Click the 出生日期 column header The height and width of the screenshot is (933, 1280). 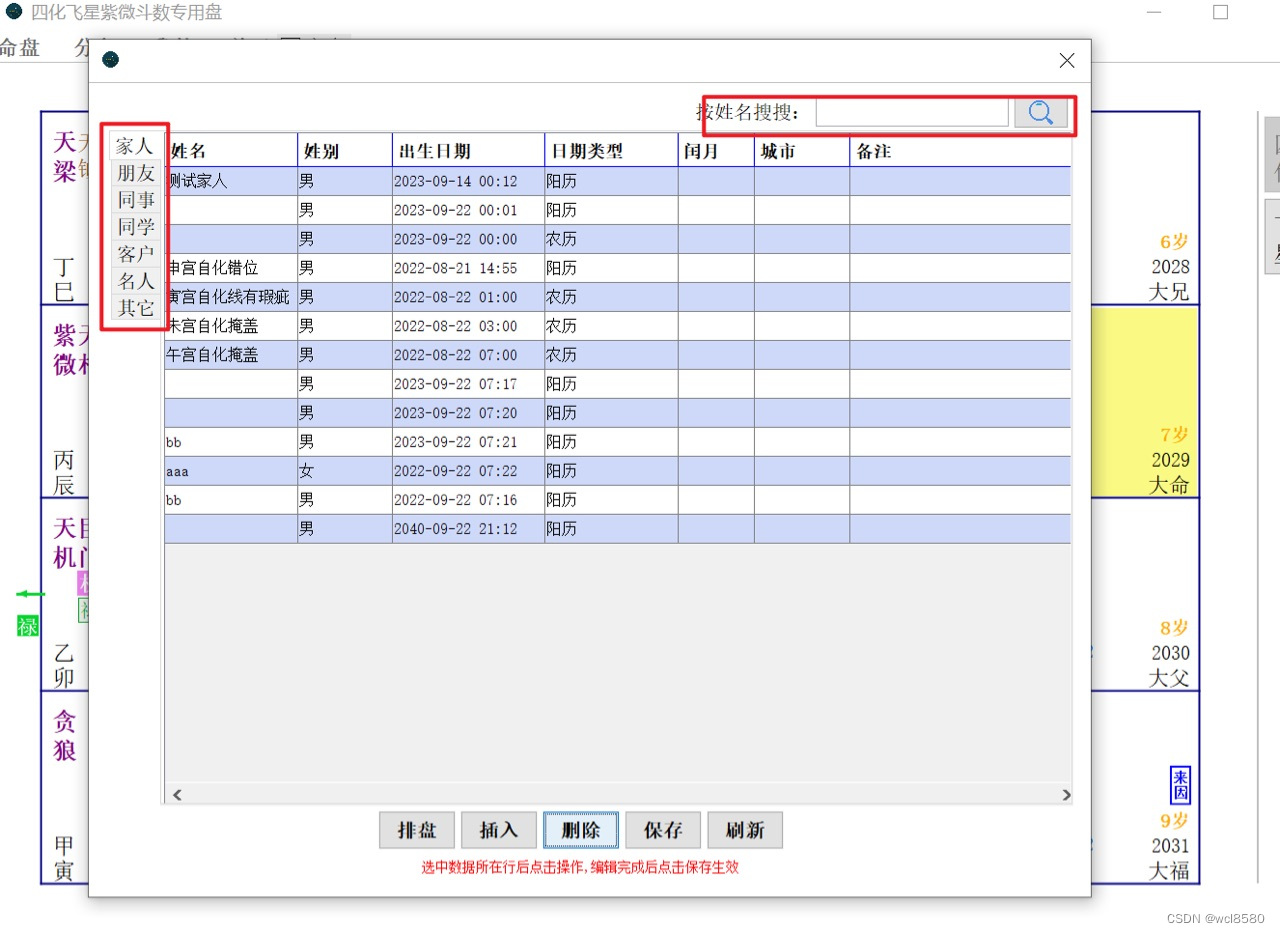tap(469, 151)
